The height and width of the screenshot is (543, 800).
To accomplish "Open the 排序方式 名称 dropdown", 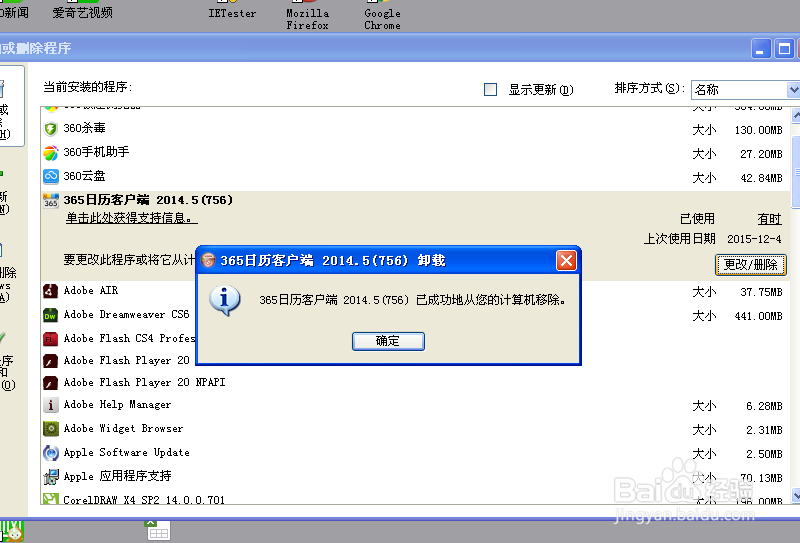I will [x=793, y=90].
